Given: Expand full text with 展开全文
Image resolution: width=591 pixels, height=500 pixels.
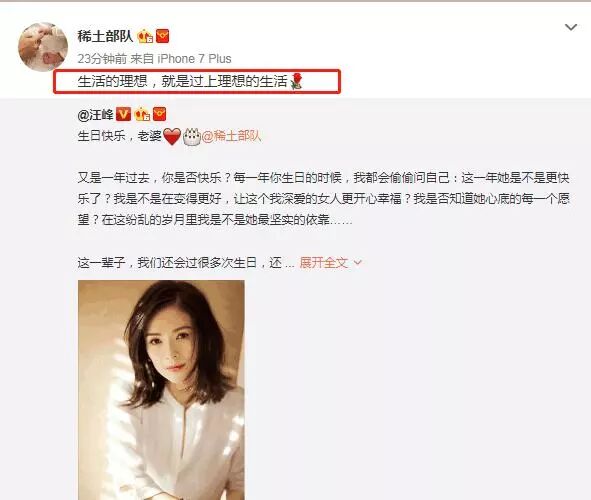Looking at the screenshot, I should click(324, 262).
